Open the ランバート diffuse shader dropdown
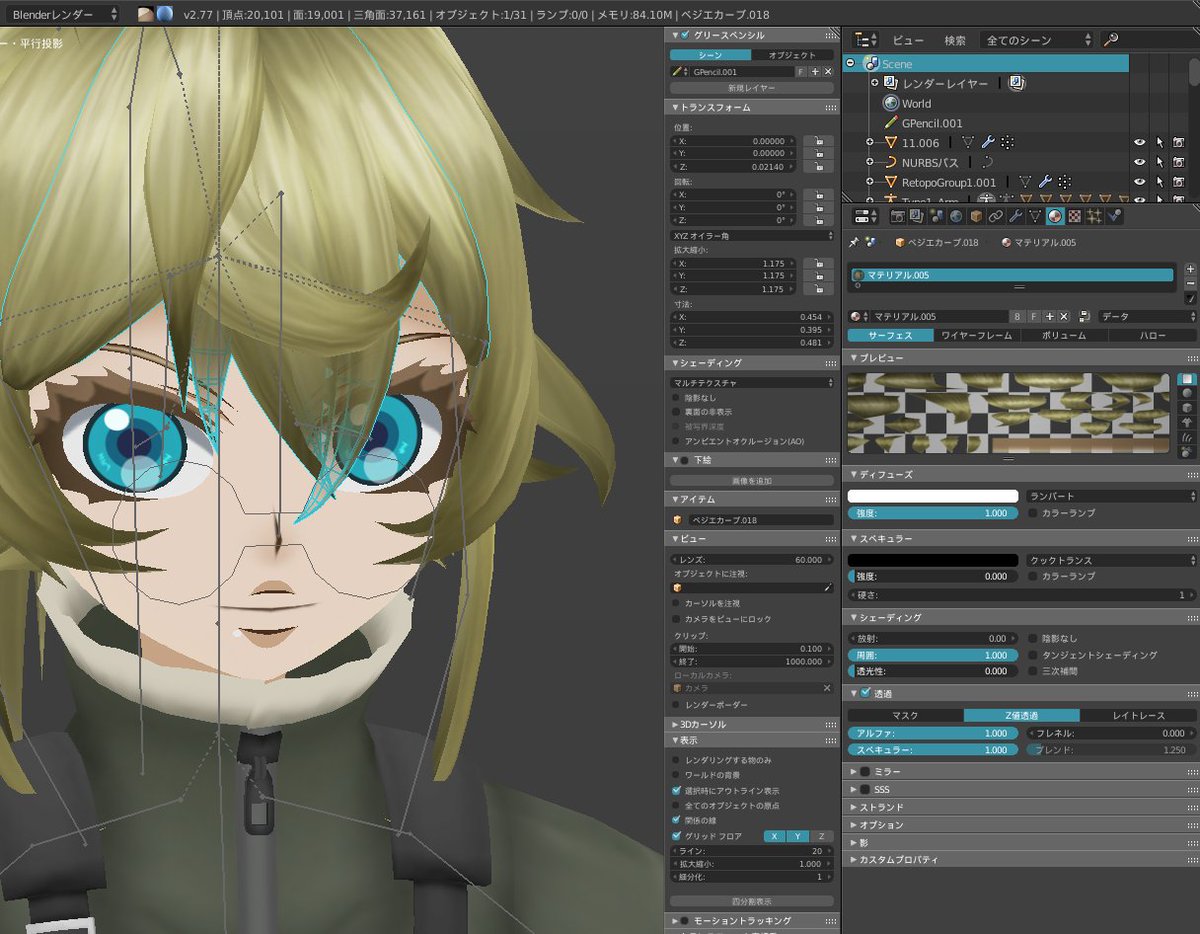This screenshot has height=934, width=1200. pyautogui.click(x=1111, y=496)
